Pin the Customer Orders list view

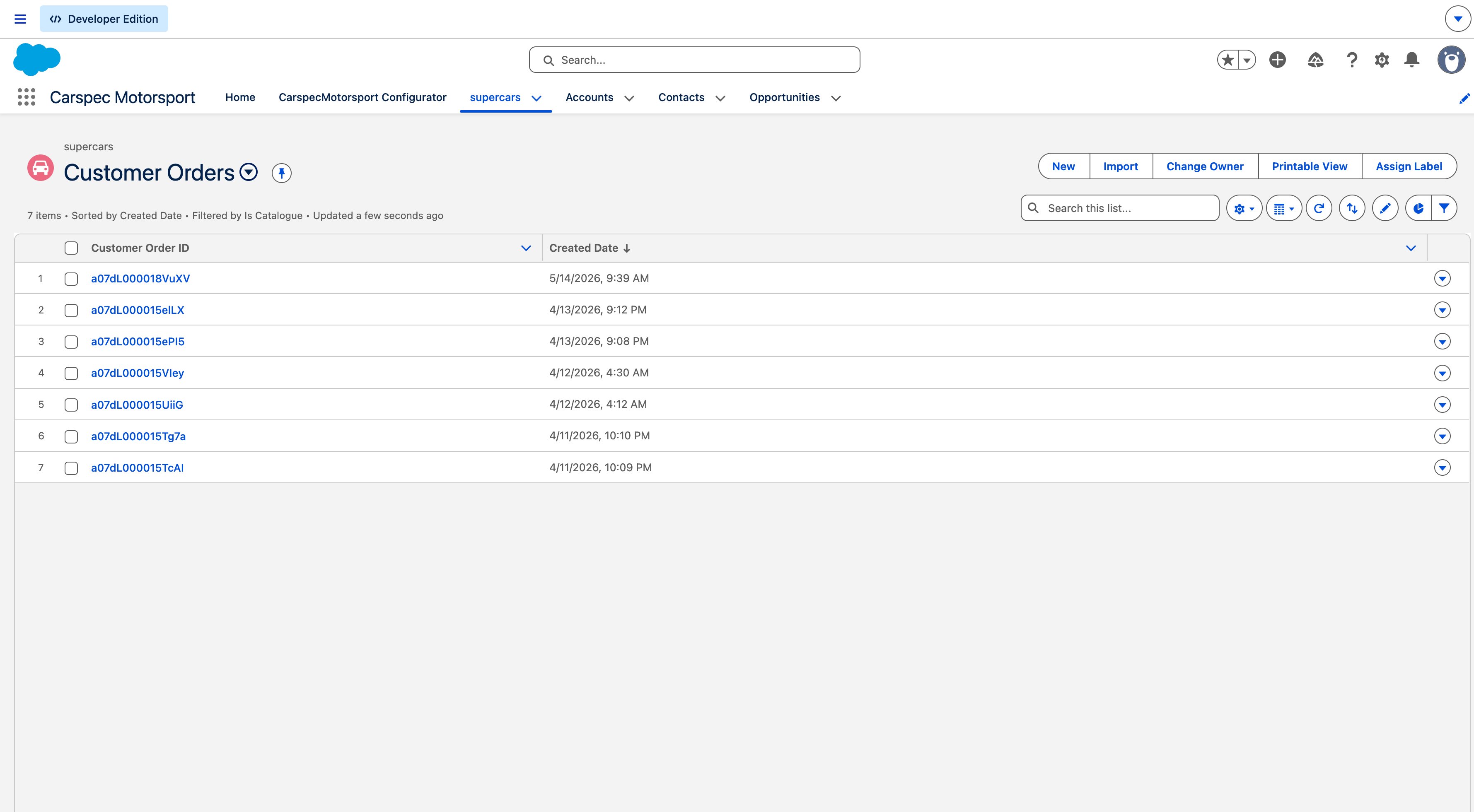[282, 173]
